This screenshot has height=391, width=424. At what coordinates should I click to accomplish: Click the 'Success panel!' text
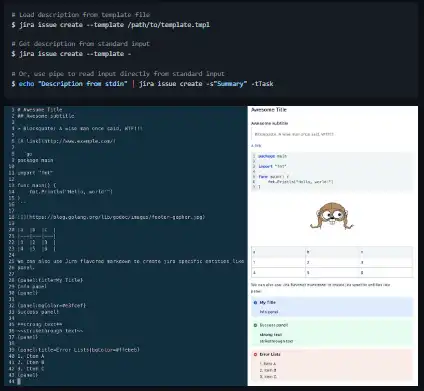tap(274, 325)
